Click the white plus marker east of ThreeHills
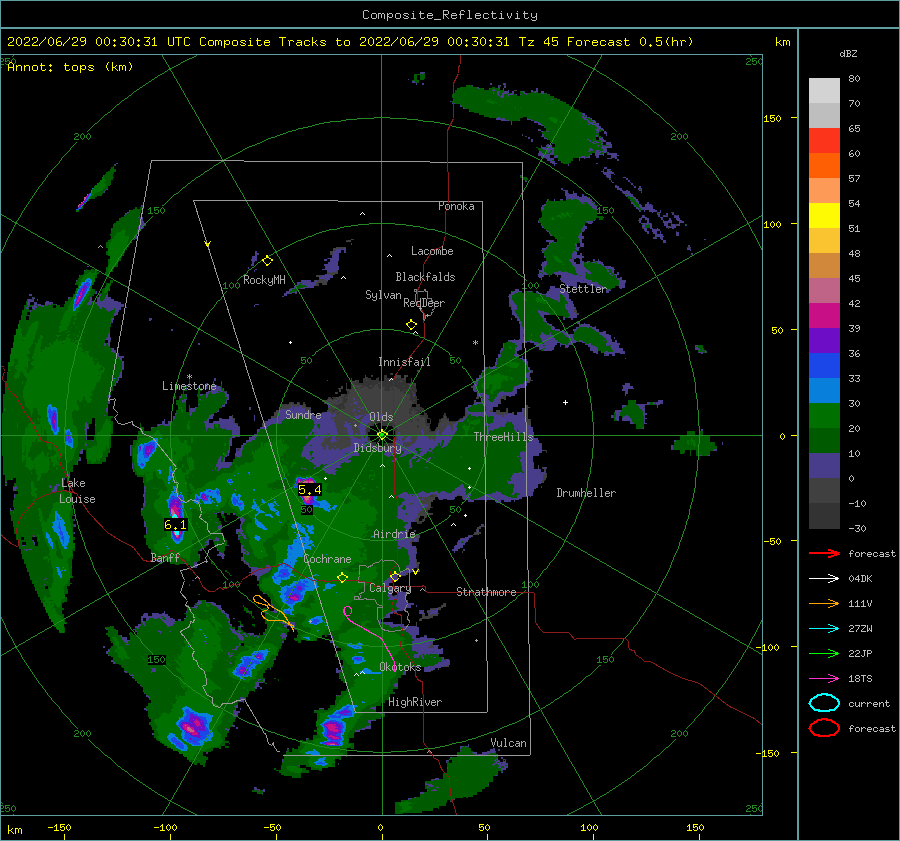 pos(565,402)
